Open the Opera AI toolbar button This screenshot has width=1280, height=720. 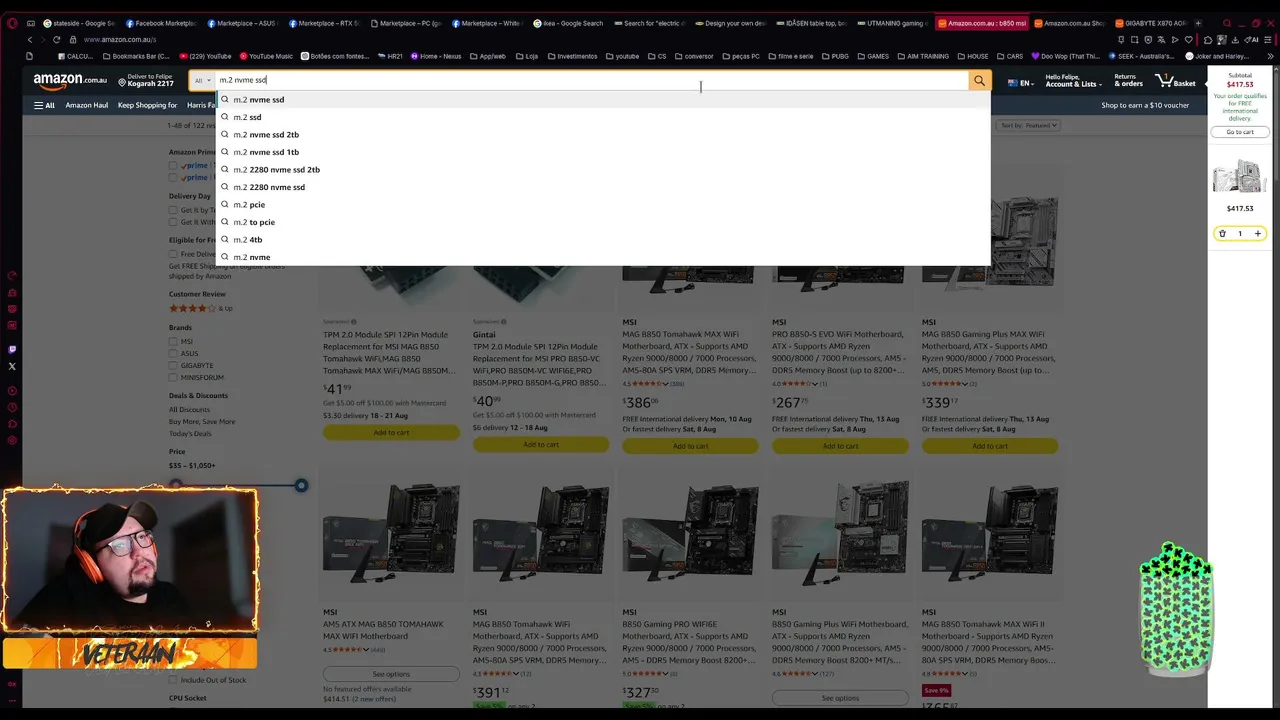tap(1252, 40)
